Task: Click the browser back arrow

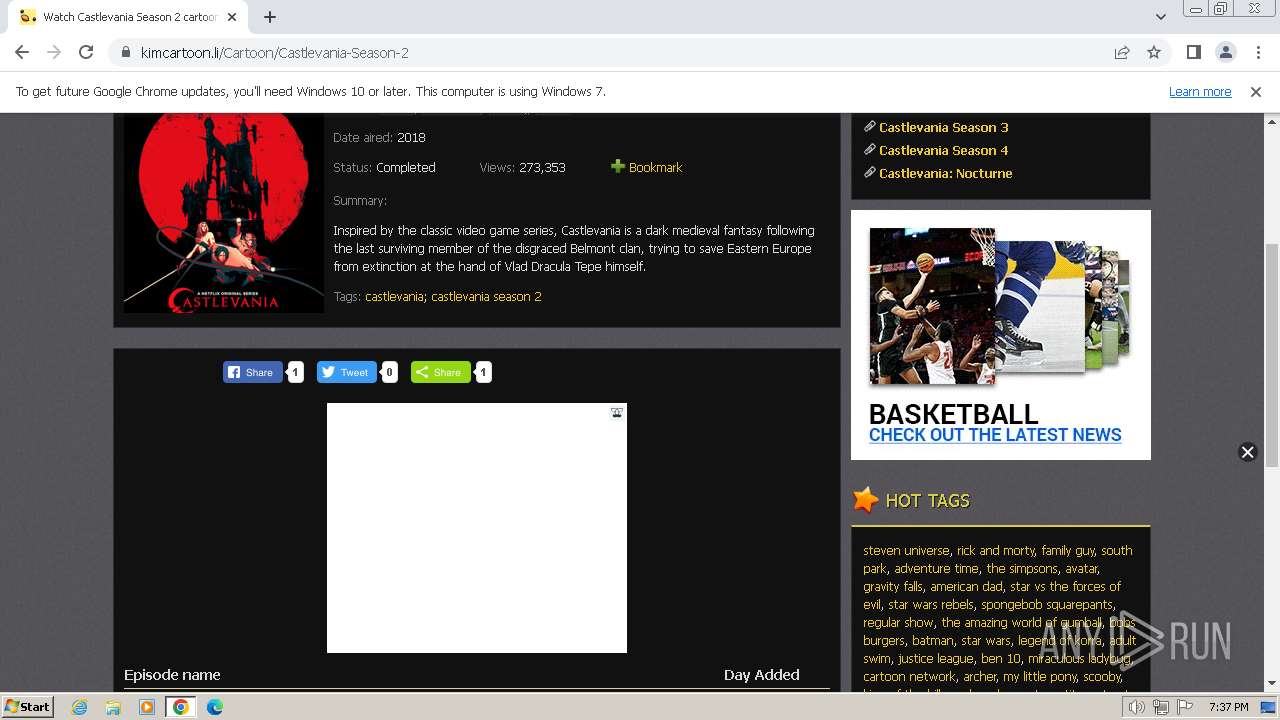Action: click(22, 52)
